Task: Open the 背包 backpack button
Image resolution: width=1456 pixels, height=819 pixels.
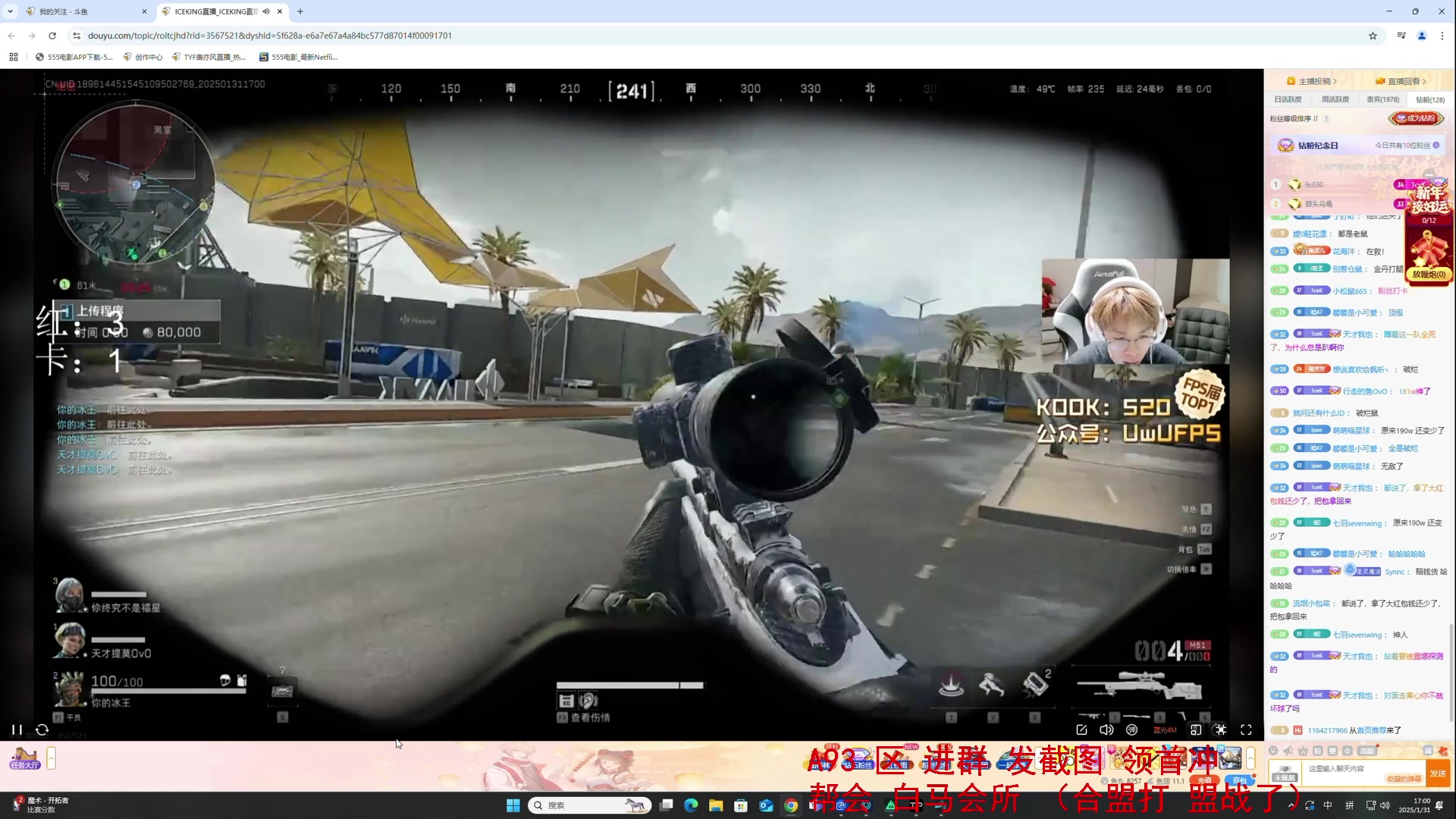Action: [1239, 780]
